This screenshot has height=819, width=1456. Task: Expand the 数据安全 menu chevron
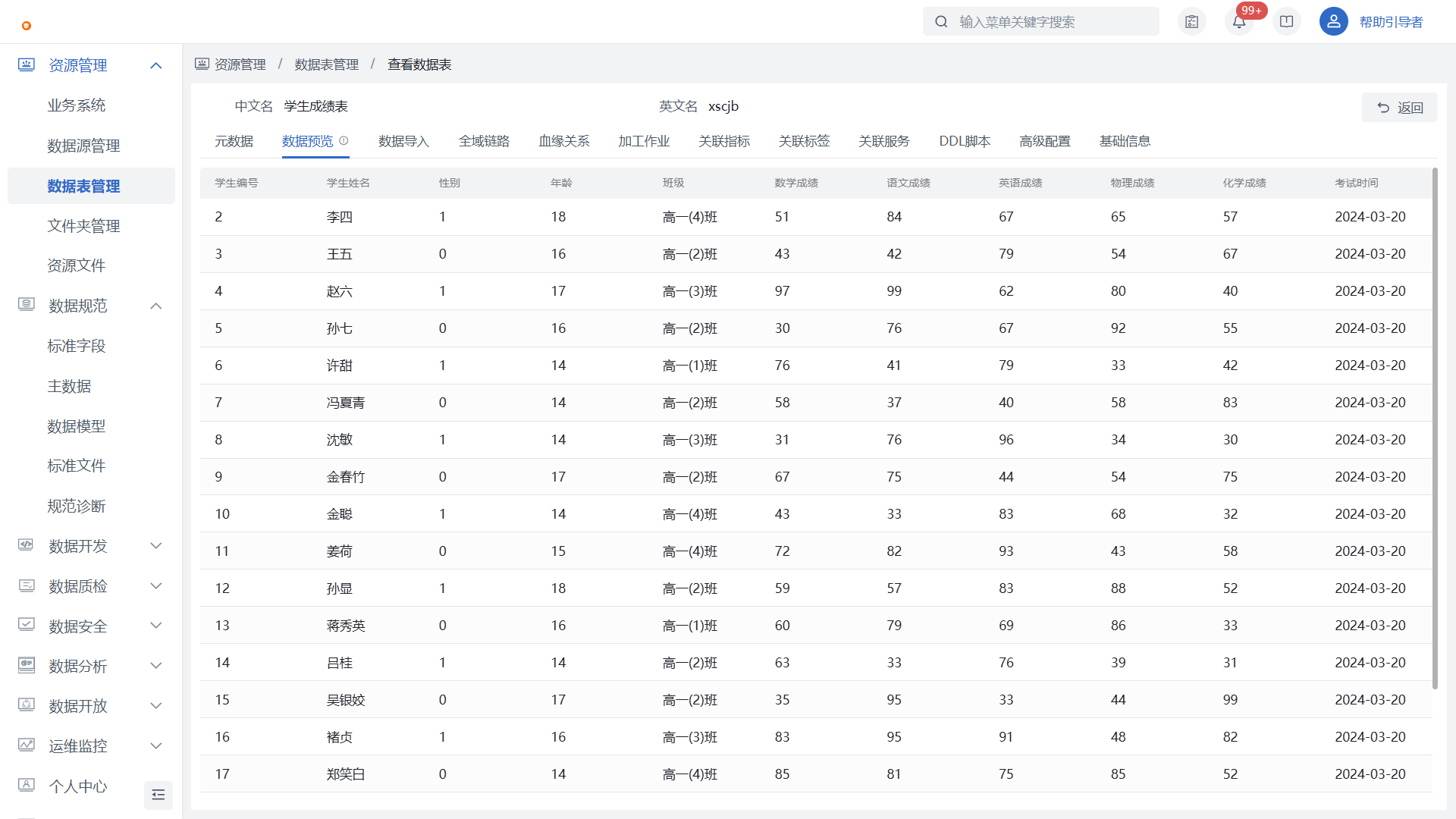coord(156,626)
